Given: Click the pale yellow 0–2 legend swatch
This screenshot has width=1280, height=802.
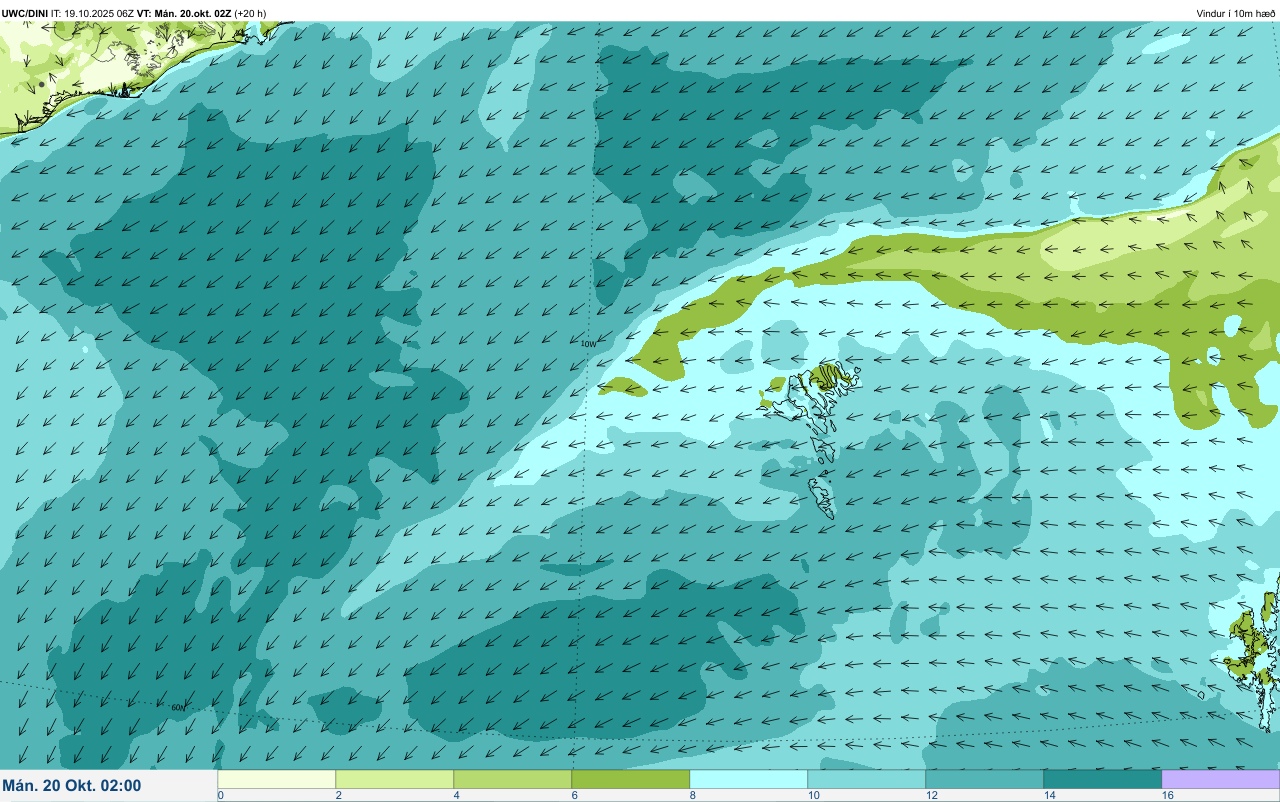Looking at the screenshot, I should pyautogui.click(x=276, y=779).
